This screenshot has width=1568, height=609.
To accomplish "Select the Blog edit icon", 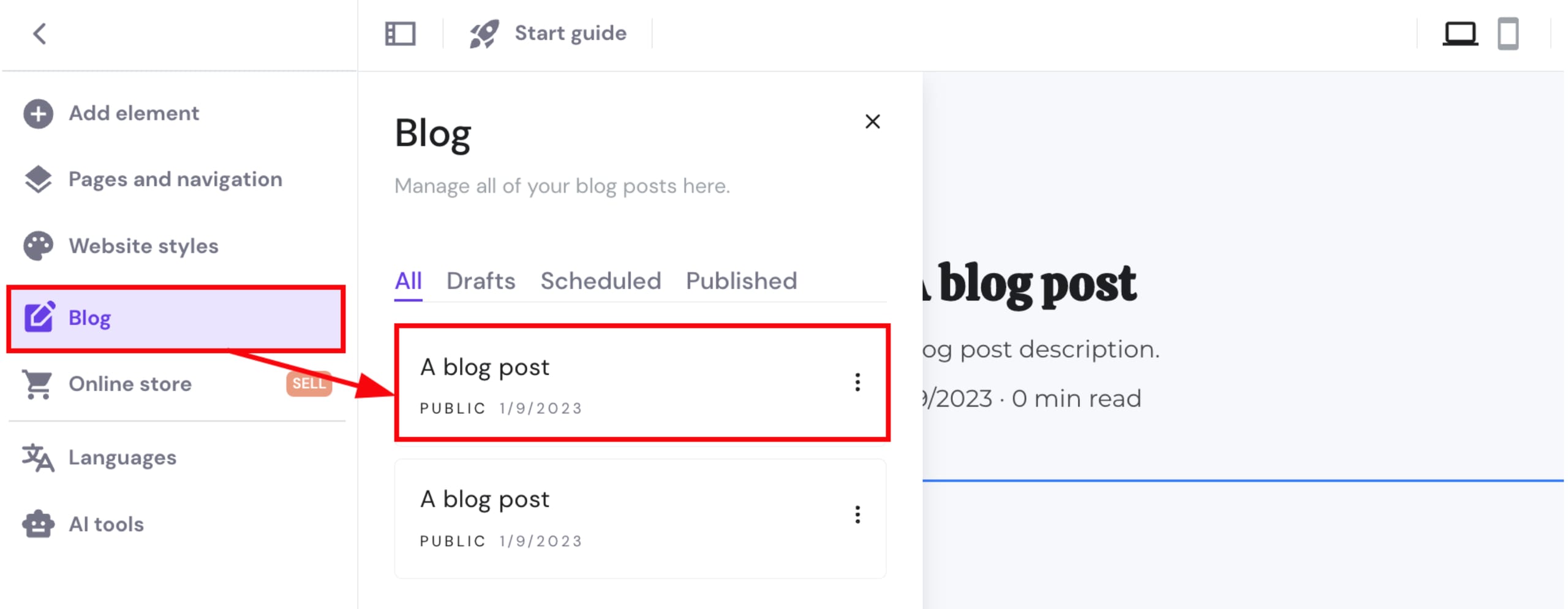I will (x=39, y=317).
